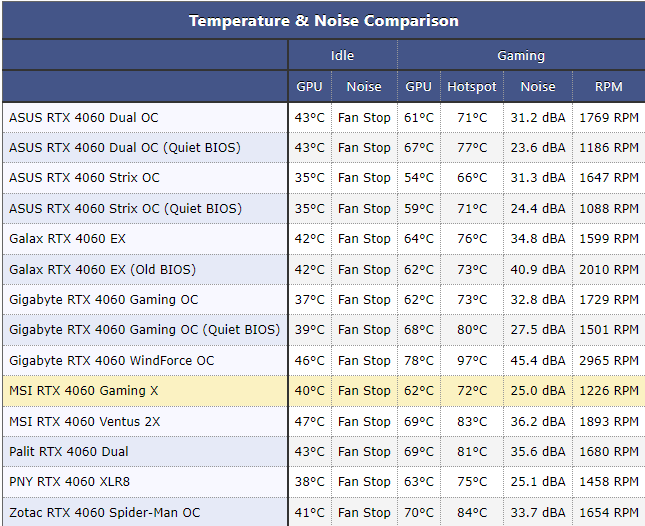Select the ASUS RTX 4060 Strix OC (Quiet BIOS) name

coord(125,209)
